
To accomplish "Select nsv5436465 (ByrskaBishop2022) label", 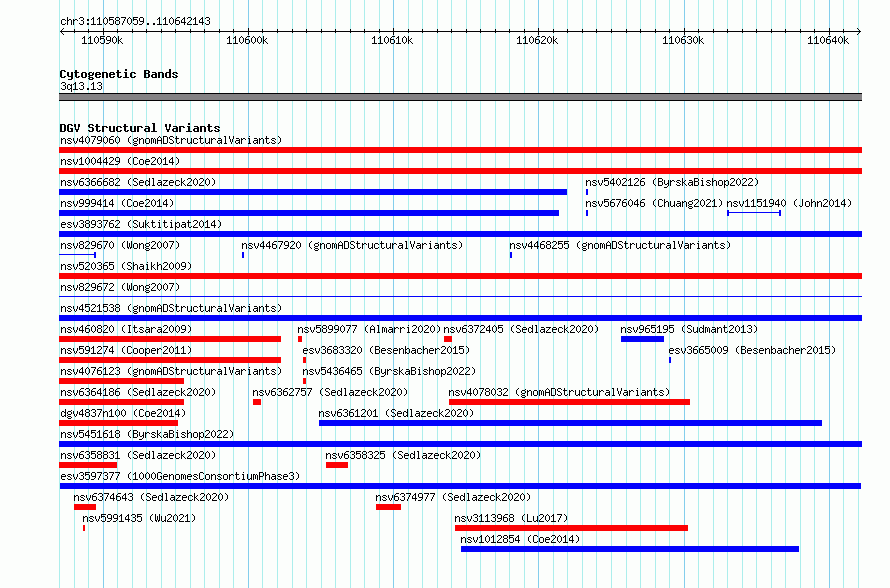I will click(389, 371).
